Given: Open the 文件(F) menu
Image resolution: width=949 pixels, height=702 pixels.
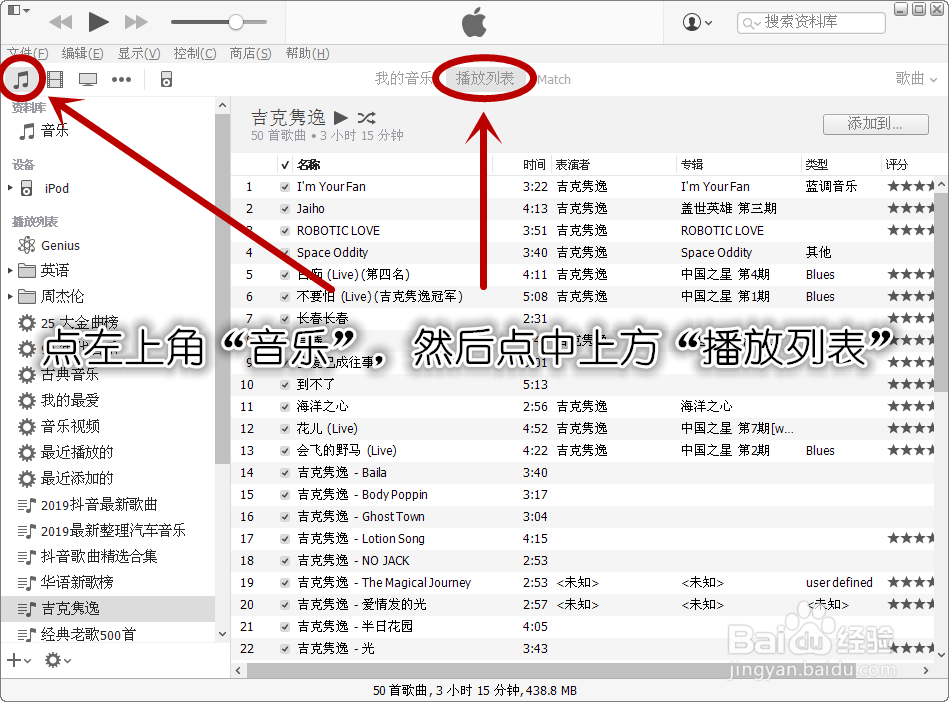Looking at the screenshot, I should point(28,54).
